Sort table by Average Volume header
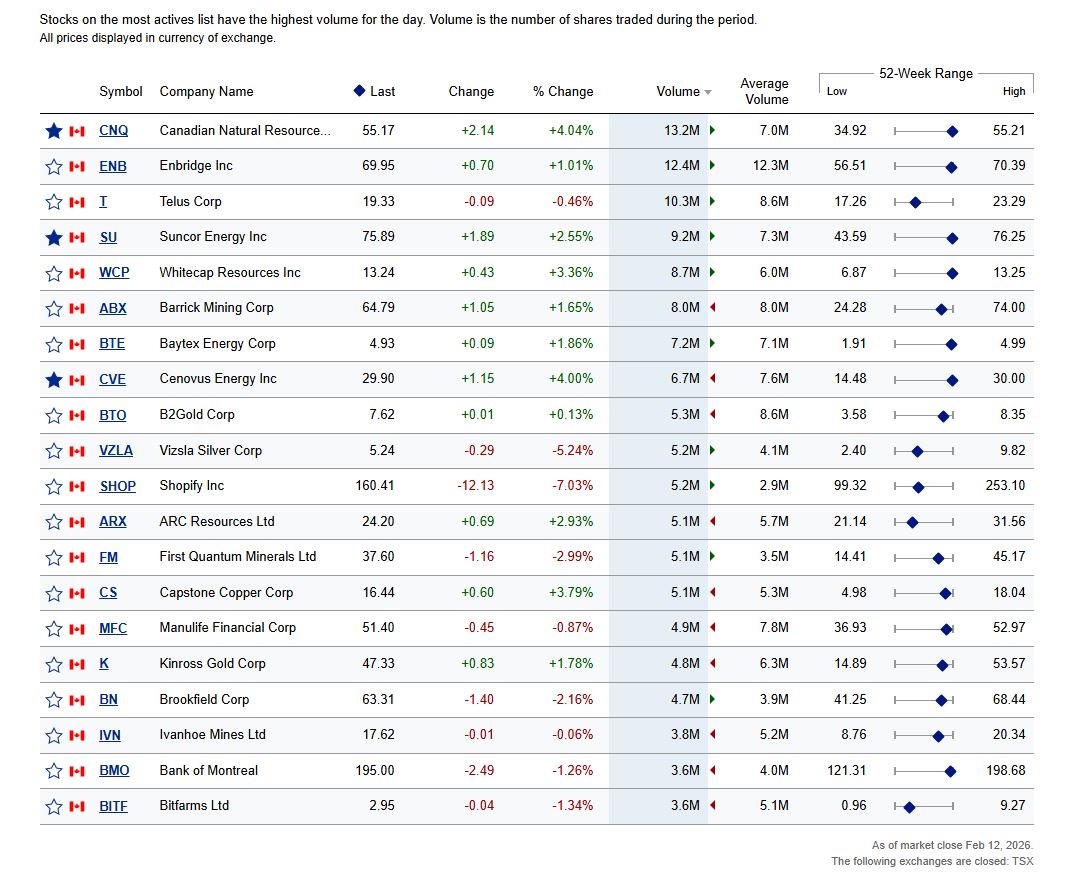This screenshot has height=874, width=1071. pos(764,91)
